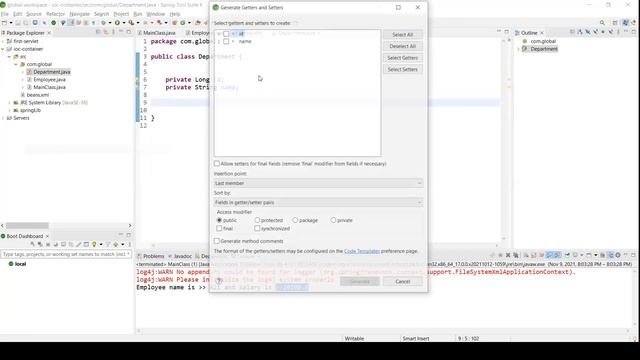640x360 pixels.
Task: Select the 'package' access modifier radio
Action: click(295, 220)
